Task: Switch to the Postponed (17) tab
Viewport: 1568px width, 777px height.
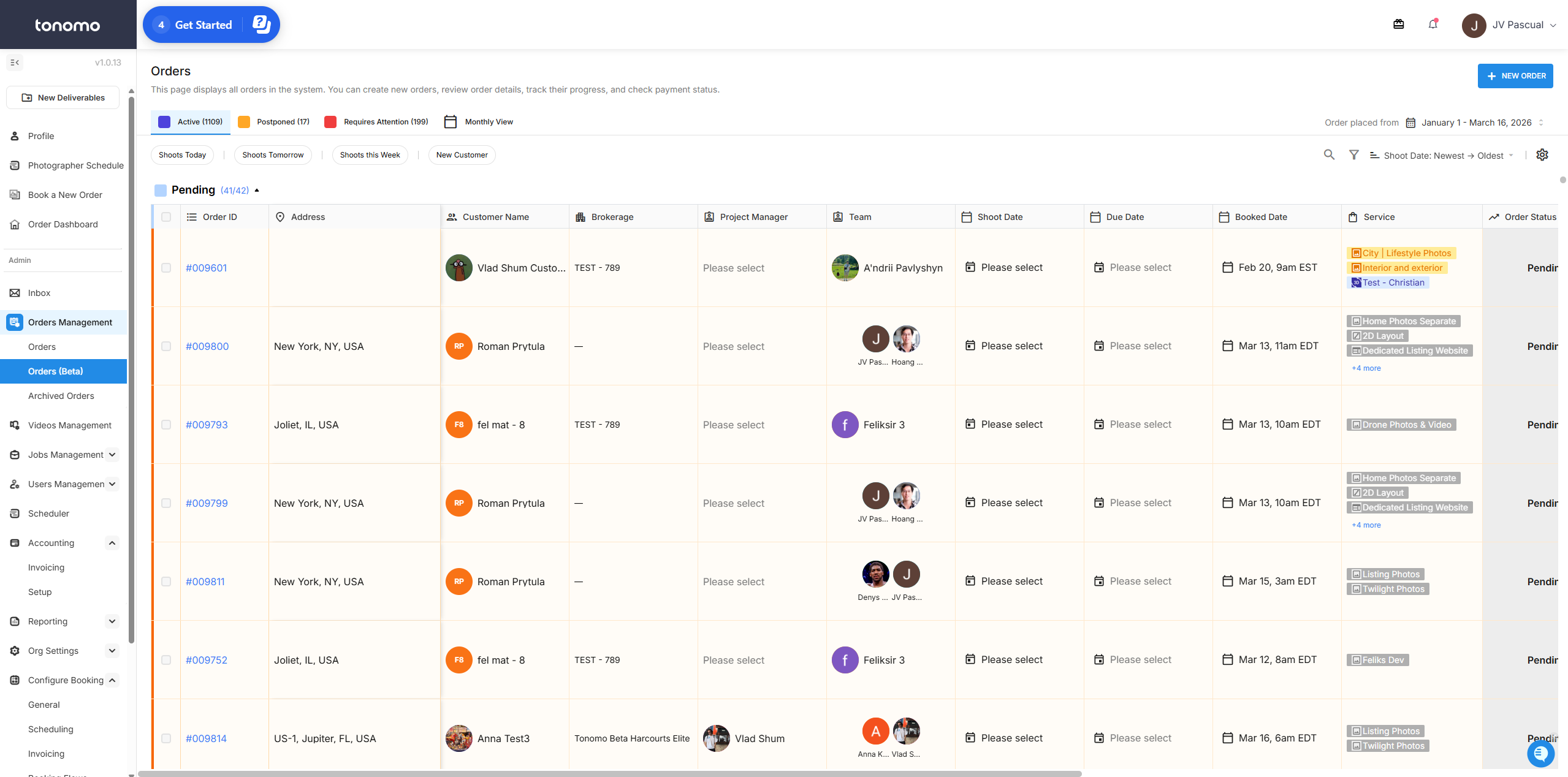Action: coord(274,122)
